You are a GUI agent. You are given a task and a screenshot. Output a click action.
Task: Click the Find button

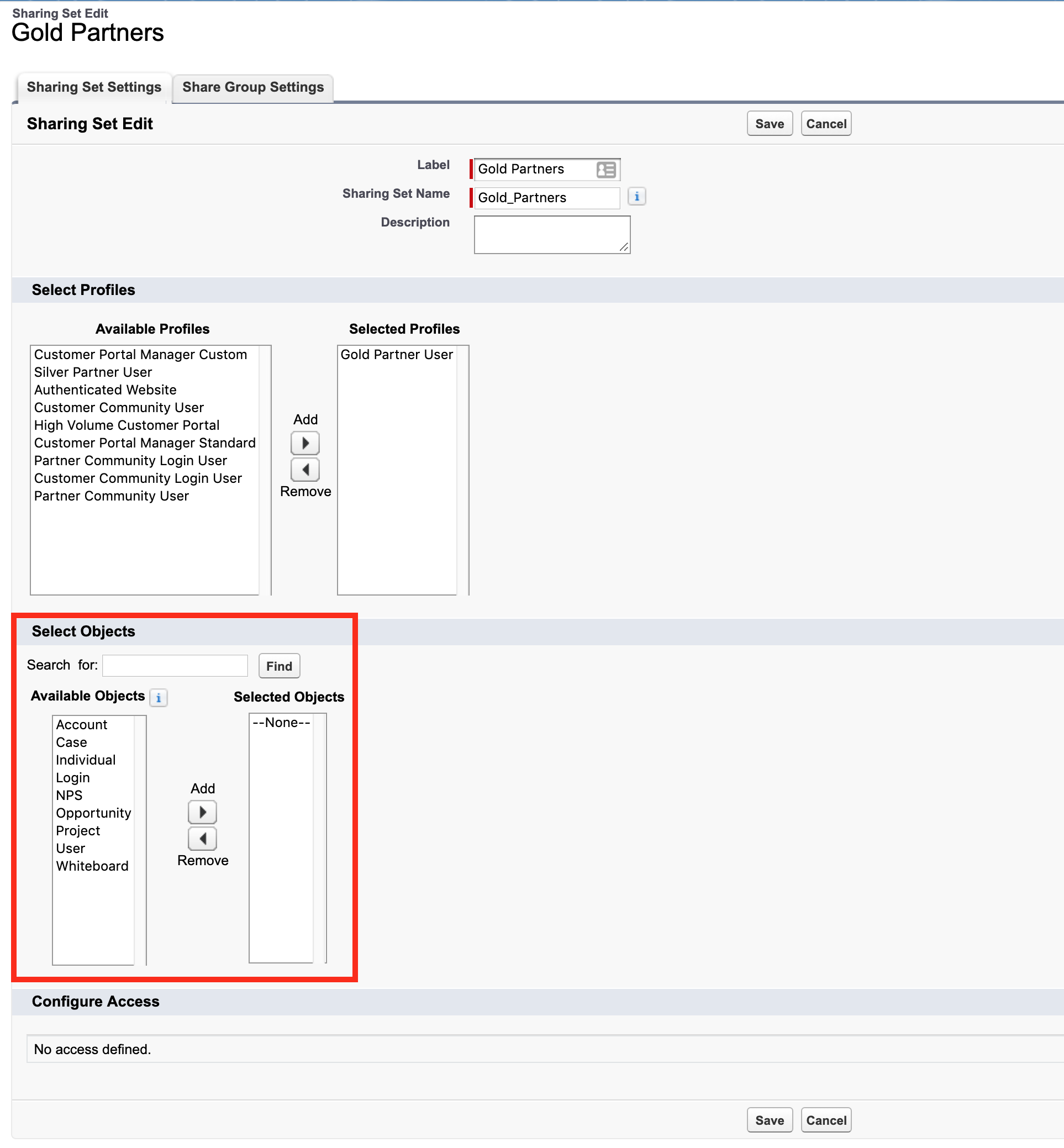pos(279,666)
